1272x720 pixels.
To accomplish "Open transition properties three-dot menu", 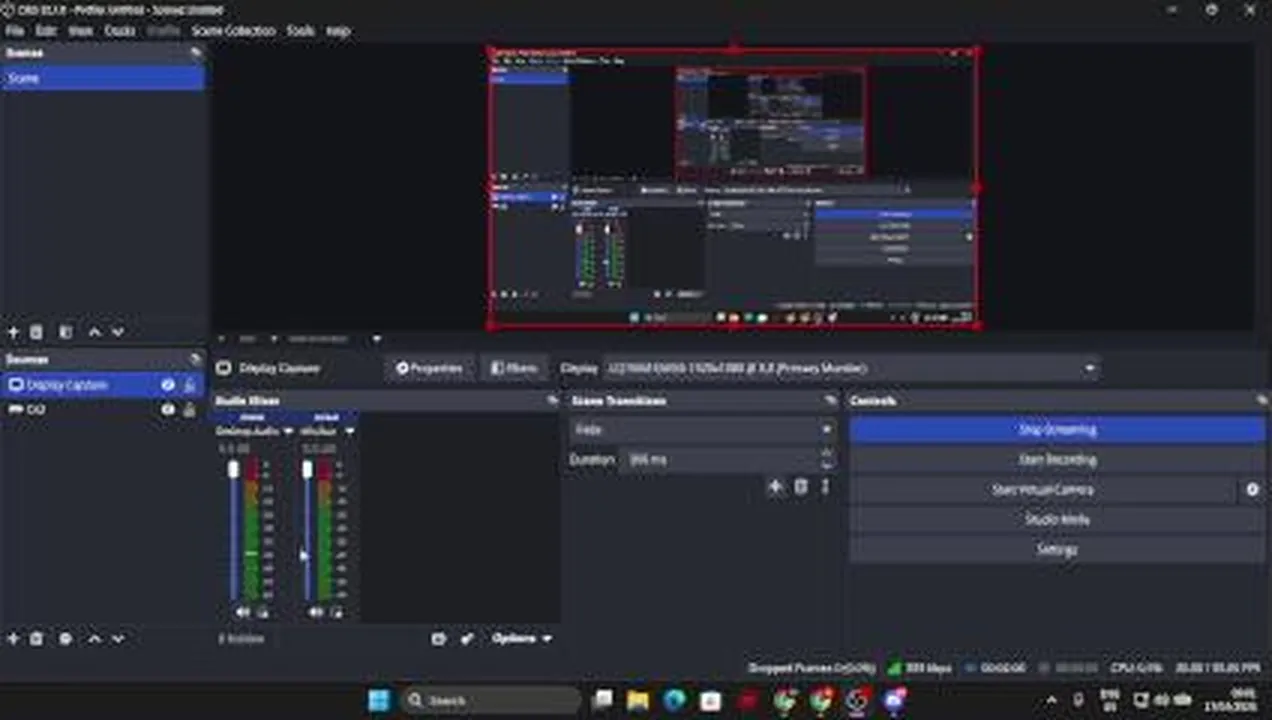I will (x=825, y=486).
